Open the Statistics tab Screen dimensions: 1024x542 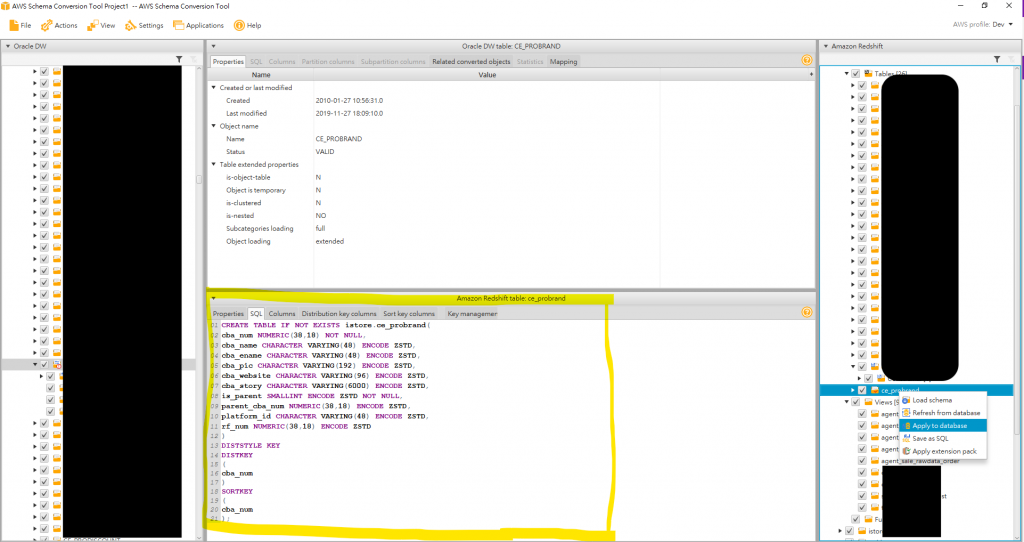pyautogui.click(x=530, y=61)
